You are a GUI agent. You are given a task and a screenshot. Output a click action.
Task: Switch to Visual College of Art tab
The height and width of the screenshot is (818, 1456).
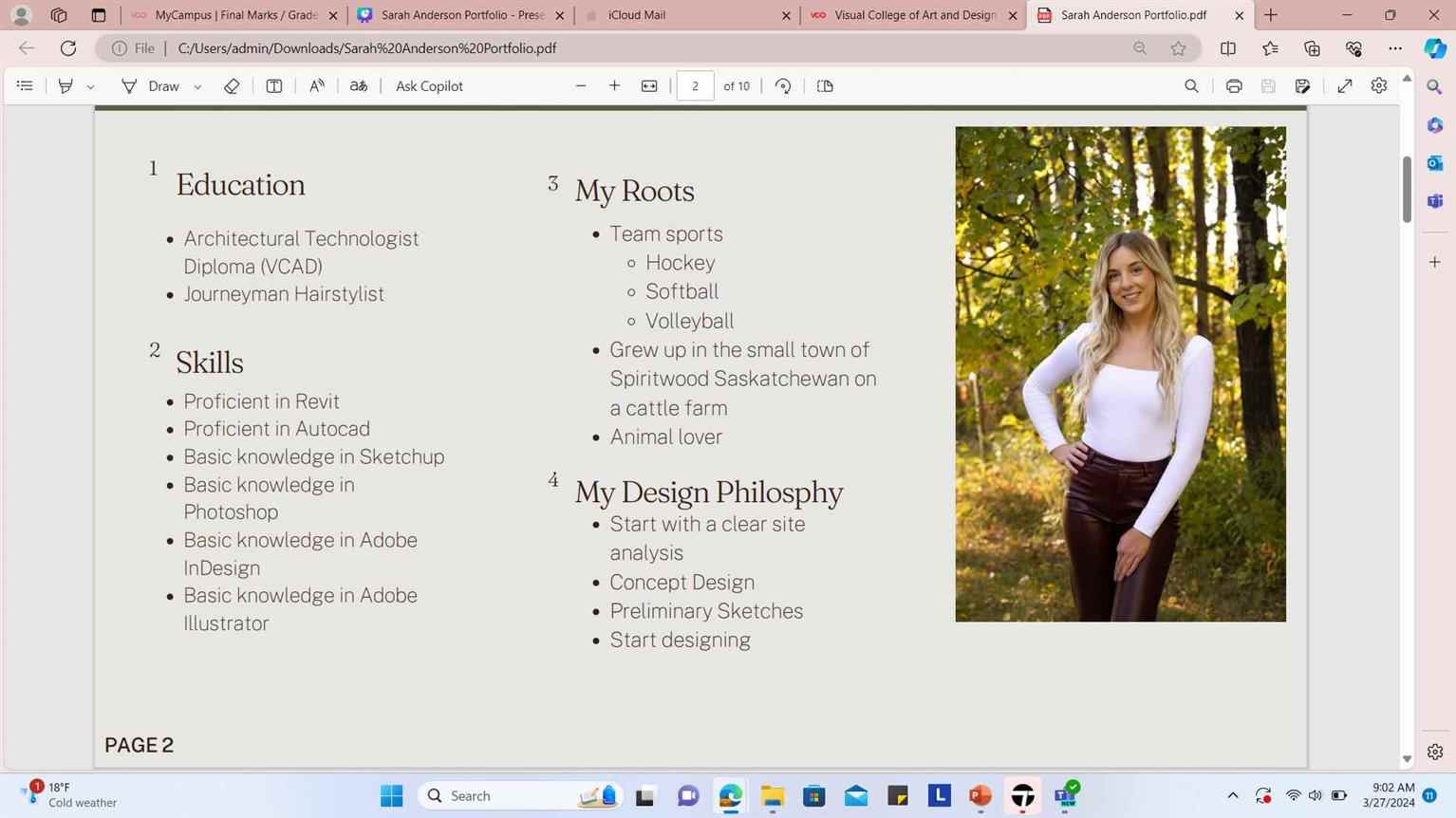tap(913, 15)
